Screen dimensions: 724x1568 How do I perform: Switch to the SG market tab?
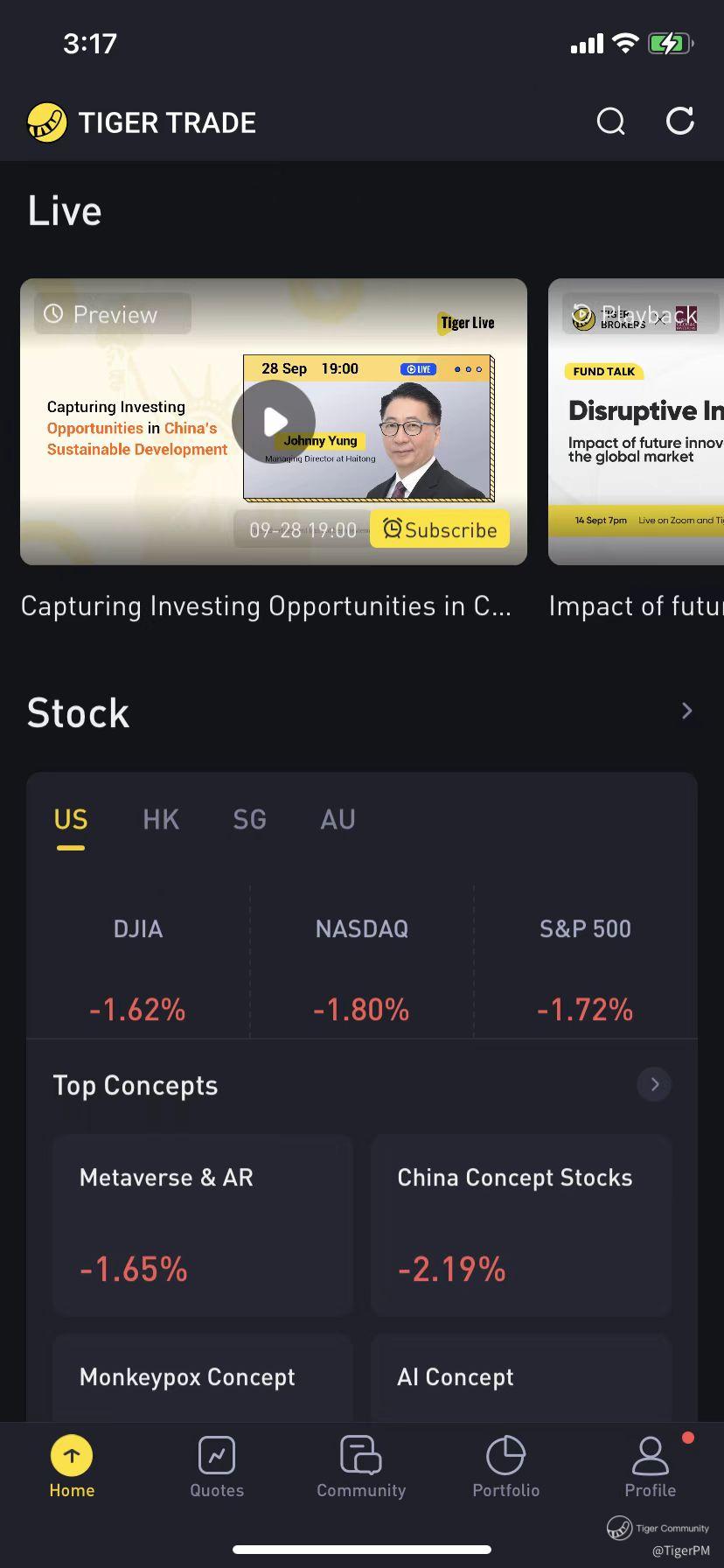pos(249,820)
